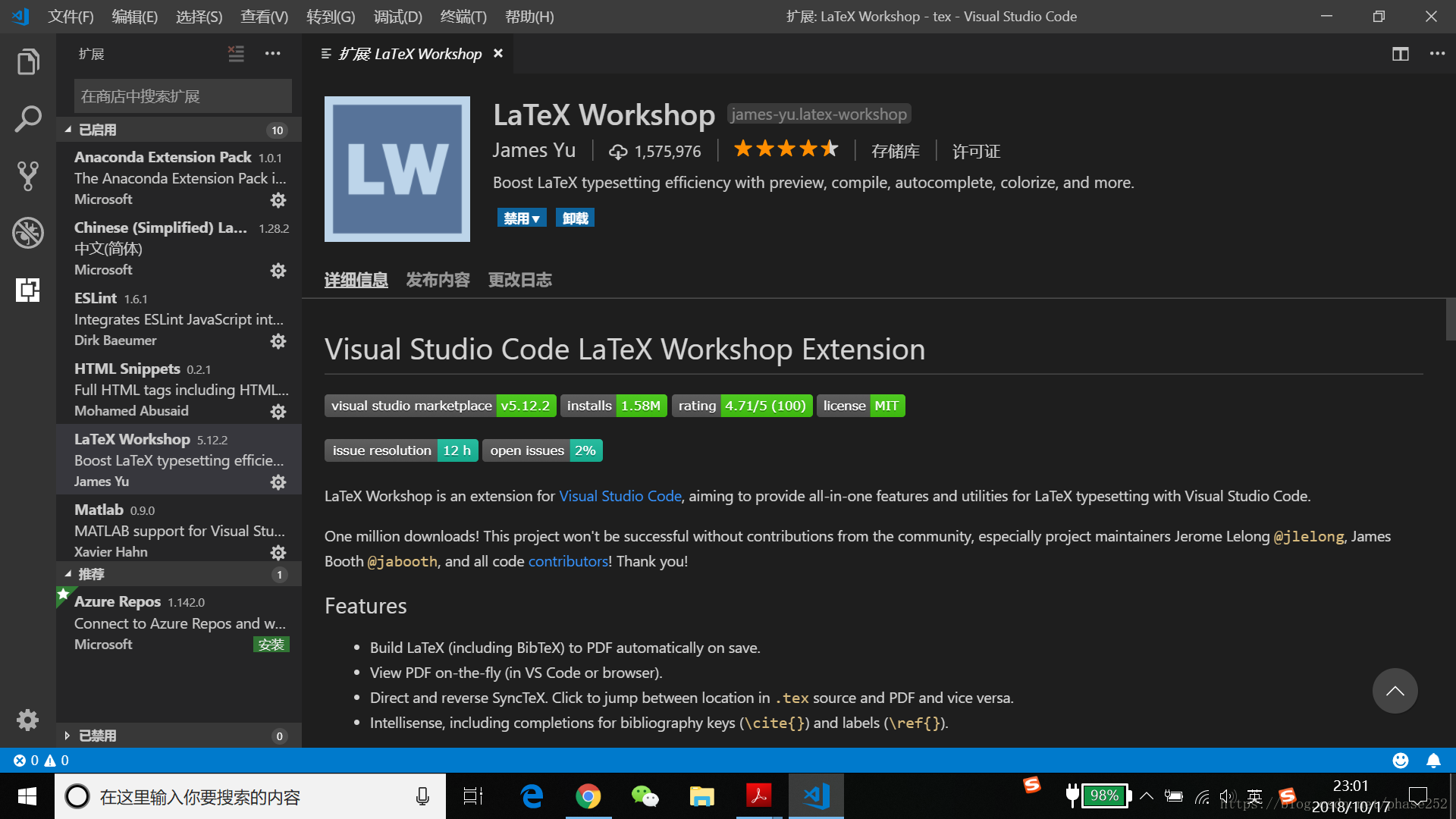Open the 终端(T) menu
The image size is (1456, 819).
(463, 17)
